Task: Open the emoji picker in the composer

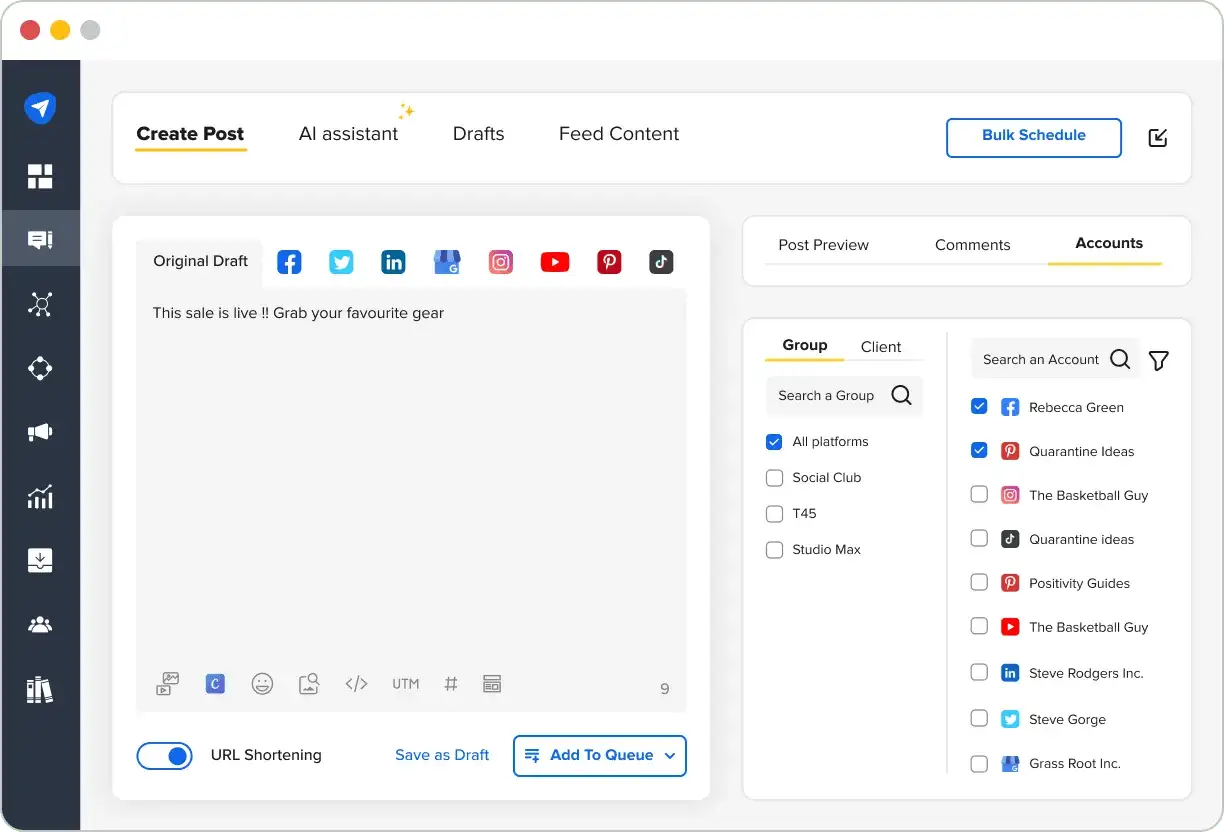Action: [x=262, y=683]
